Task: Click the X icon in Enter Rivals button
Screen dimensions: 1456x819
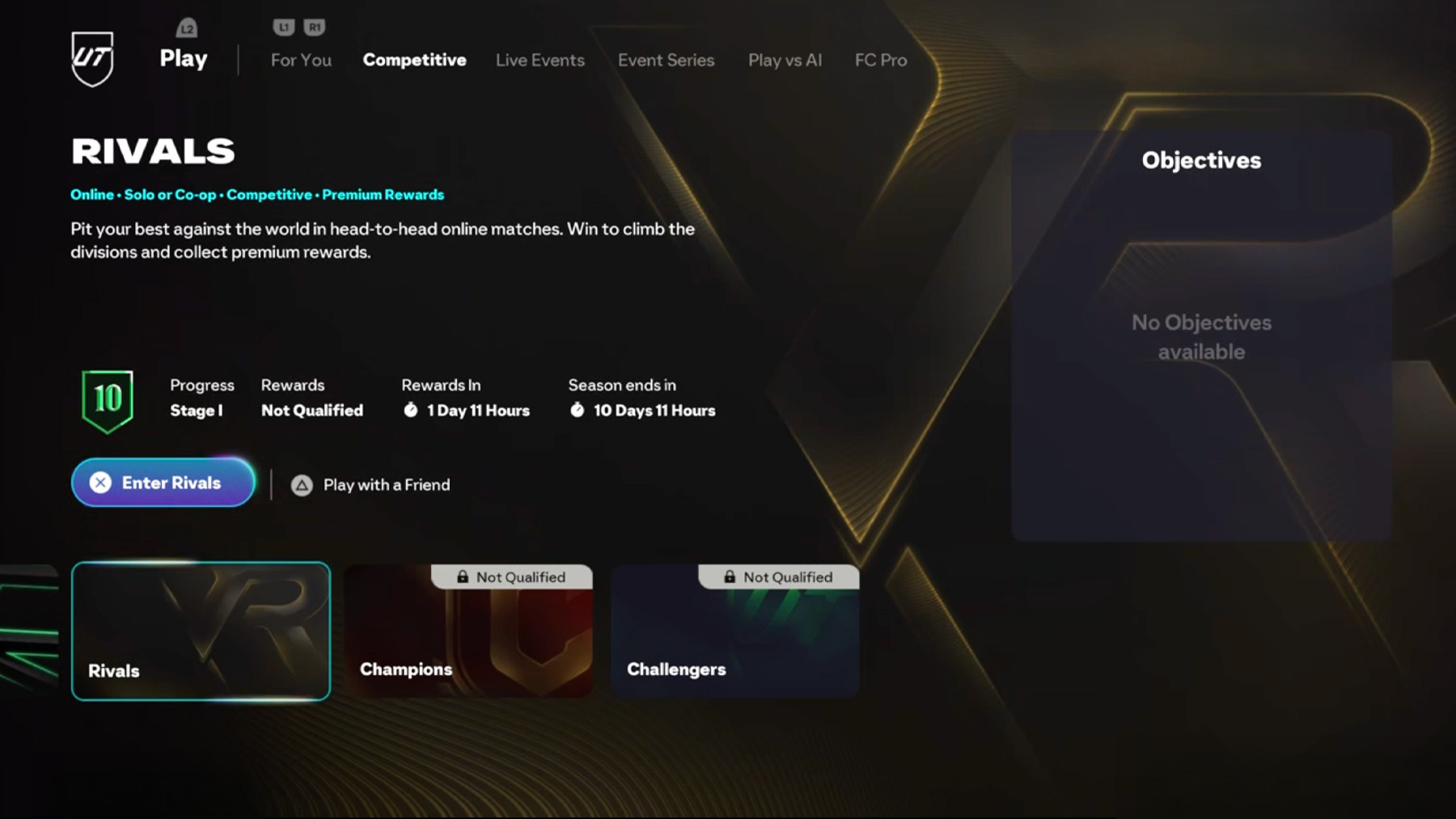Action: tap(100, 483)
